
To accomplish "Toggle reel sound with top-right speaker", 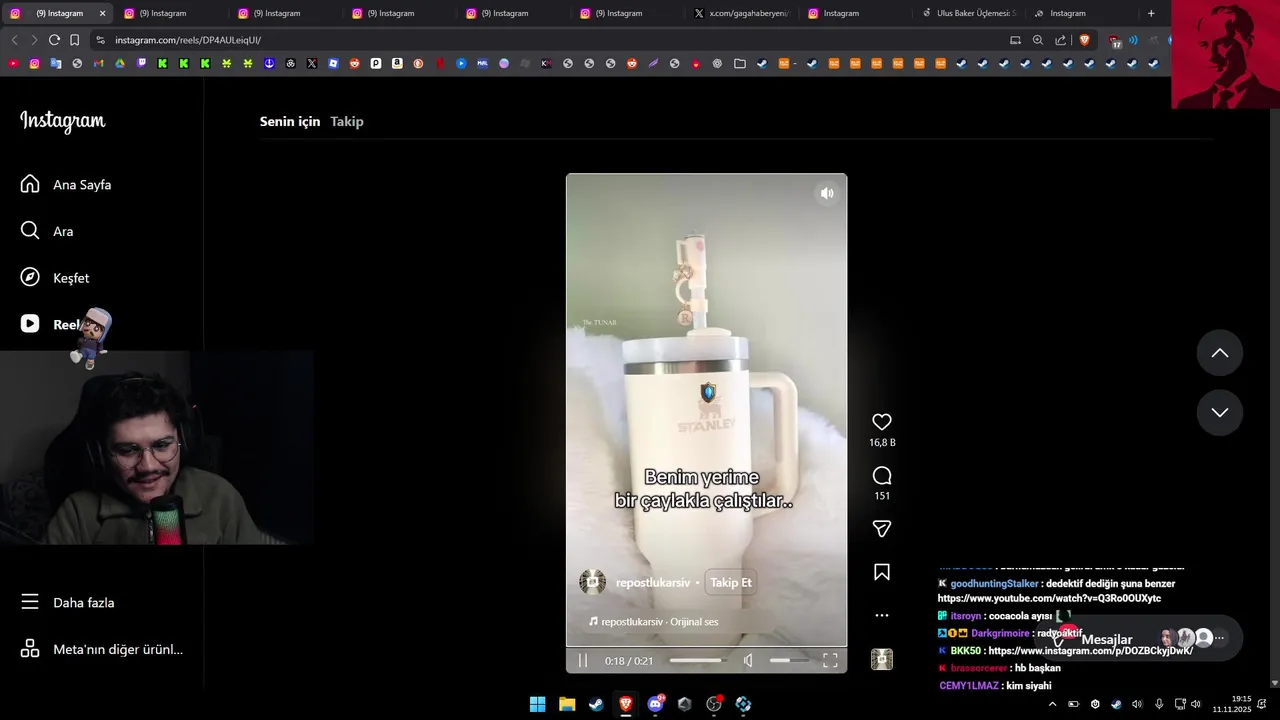I will pyautogui.click(x=827, y=194).
